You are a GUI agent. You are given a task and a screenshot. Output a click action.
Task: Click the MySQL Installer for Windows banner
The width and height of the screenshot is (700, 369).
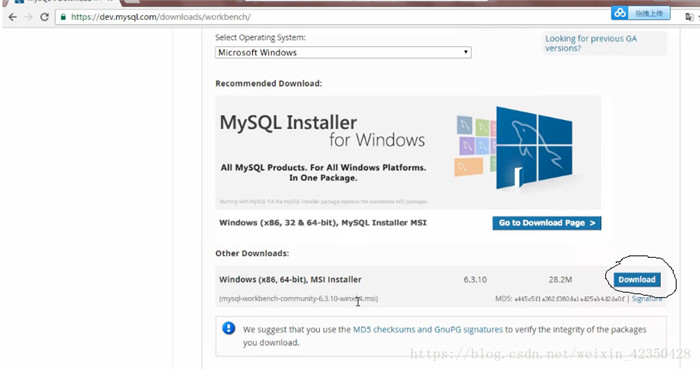pos(408,152)
